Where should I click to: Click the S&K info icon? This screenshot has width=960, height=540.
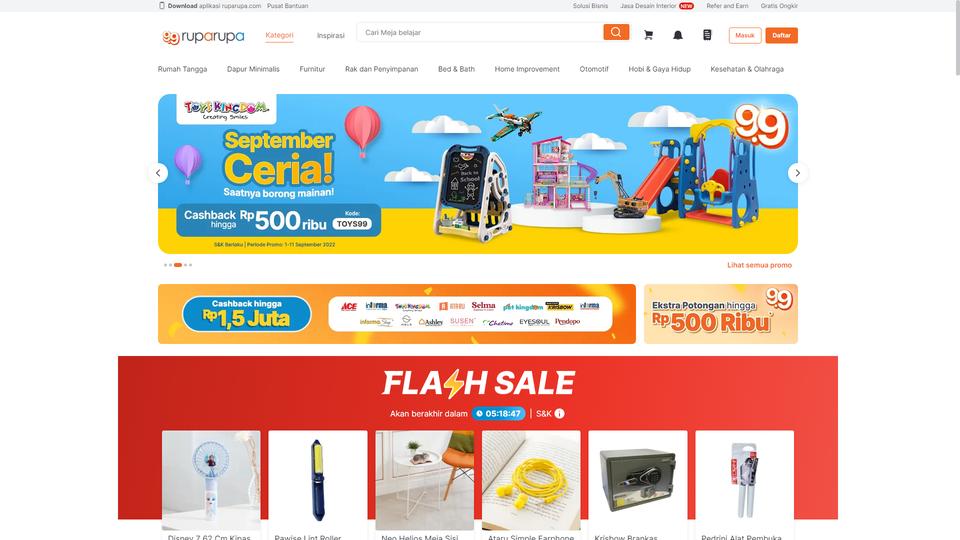(559, 414)
